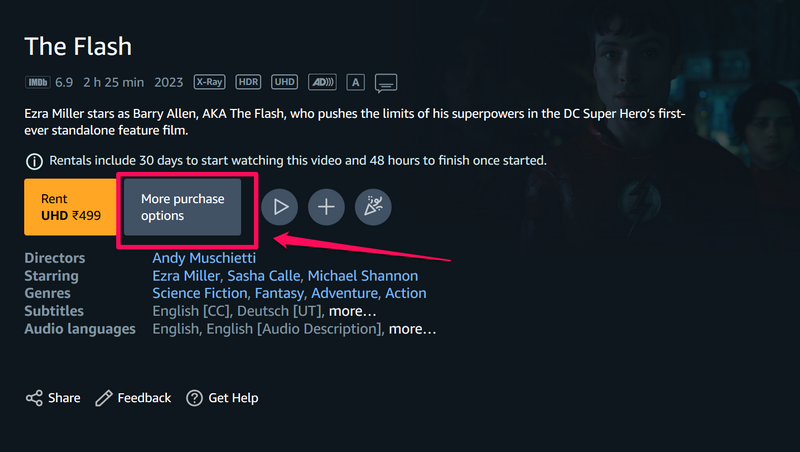Browse the Fantasy genre
This screenshot has height=452, width=800.
click(279, 293)
